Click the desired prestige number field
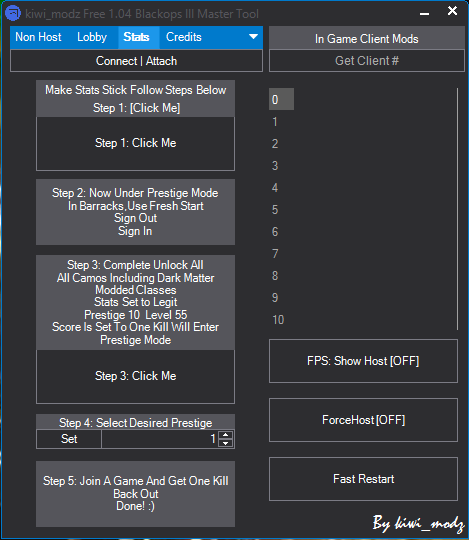This screenshot has width=469, height=540. pyautogui.click(x=161, y=439)
